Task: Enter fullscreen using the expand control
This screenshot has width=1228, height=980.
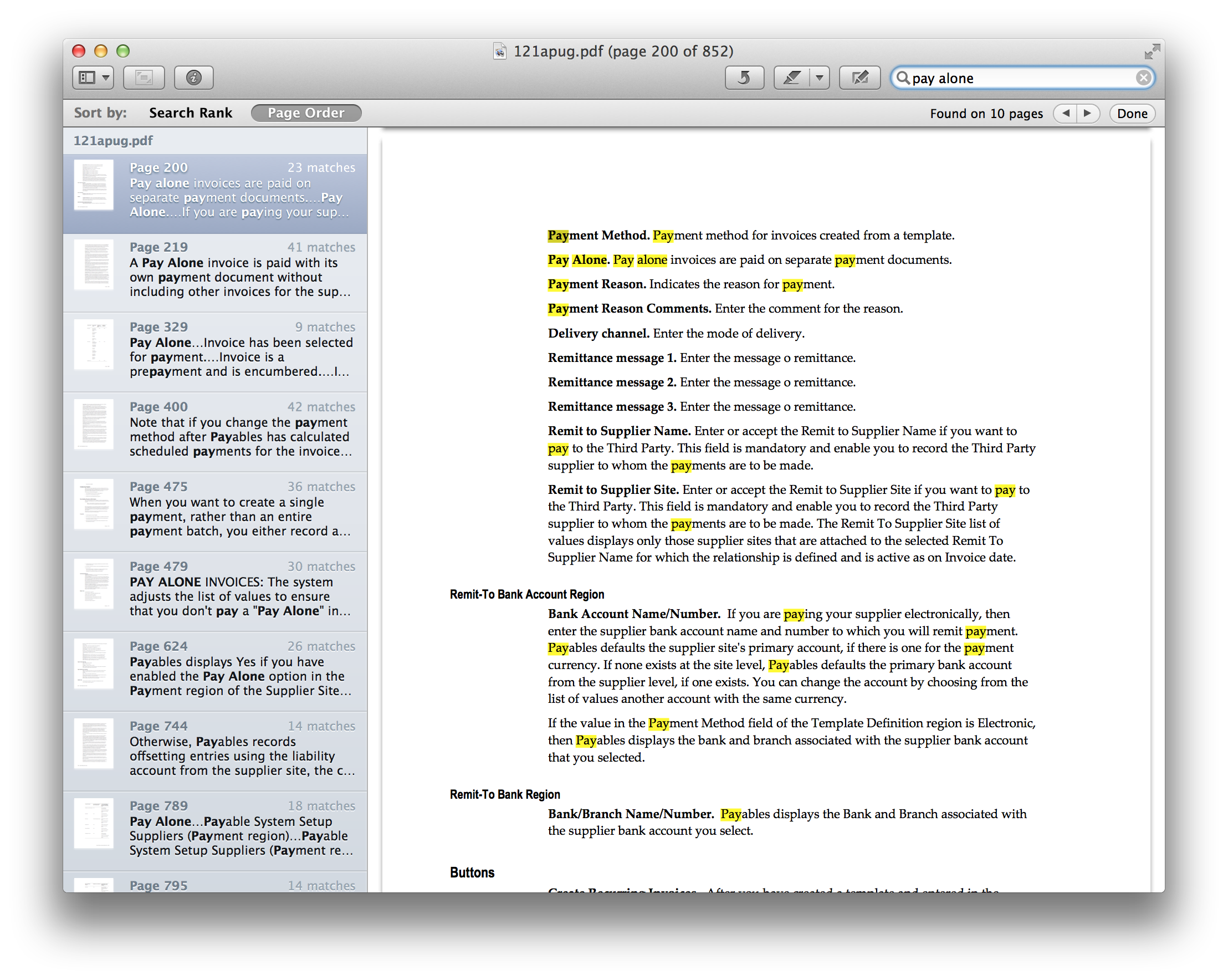Action: (x=1153, y=50)
